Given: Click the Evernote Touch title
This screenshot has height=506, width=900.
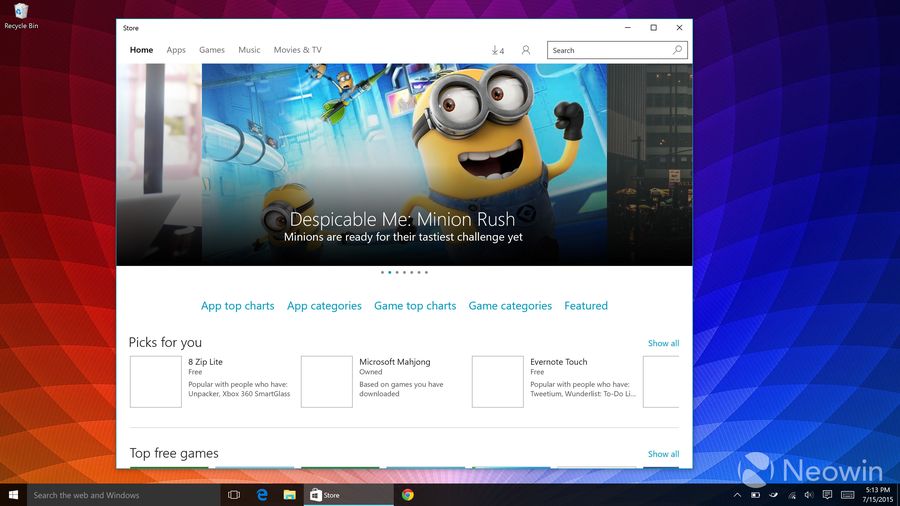Looking at the screenshot, I should tap(558, 362).
